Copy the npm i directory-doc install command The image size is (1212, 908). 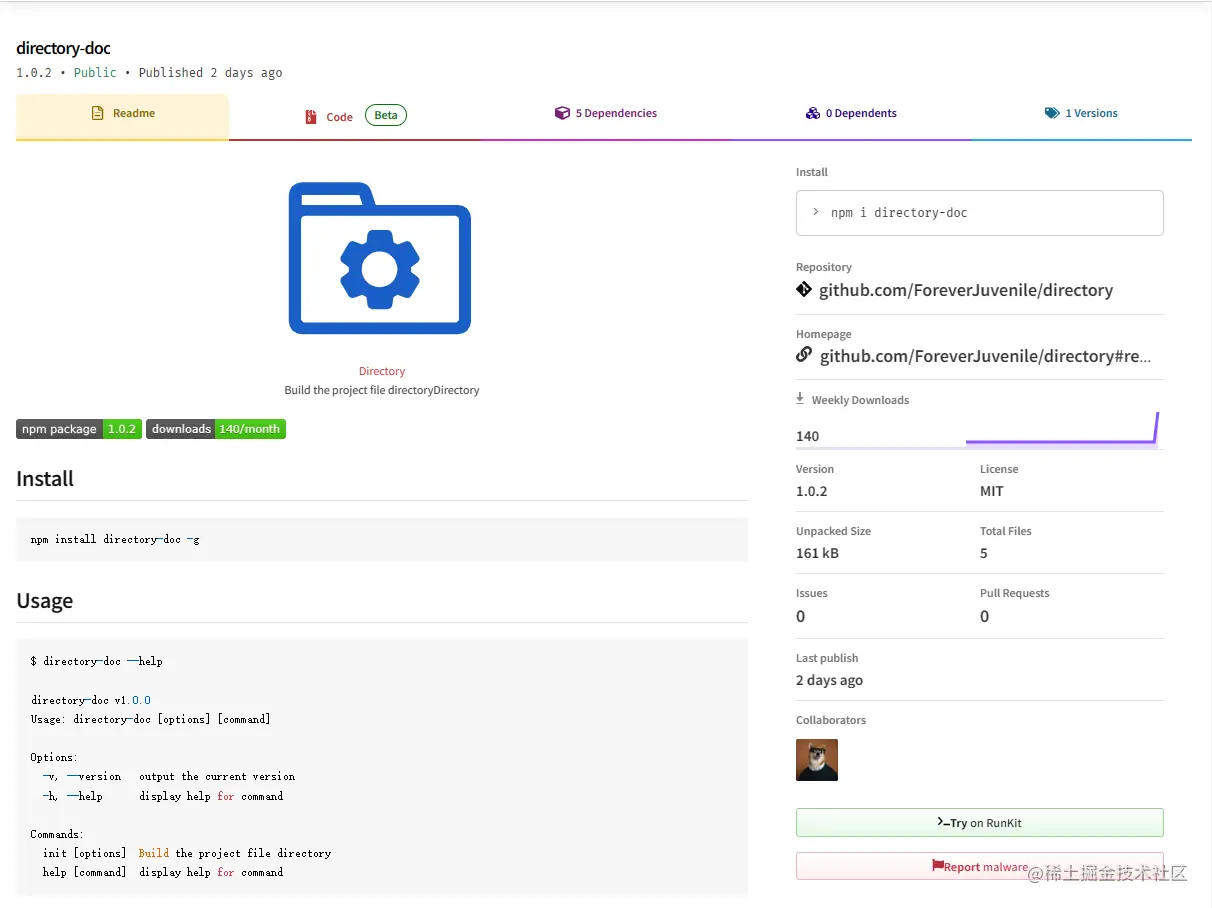click(x=979, y=213)
